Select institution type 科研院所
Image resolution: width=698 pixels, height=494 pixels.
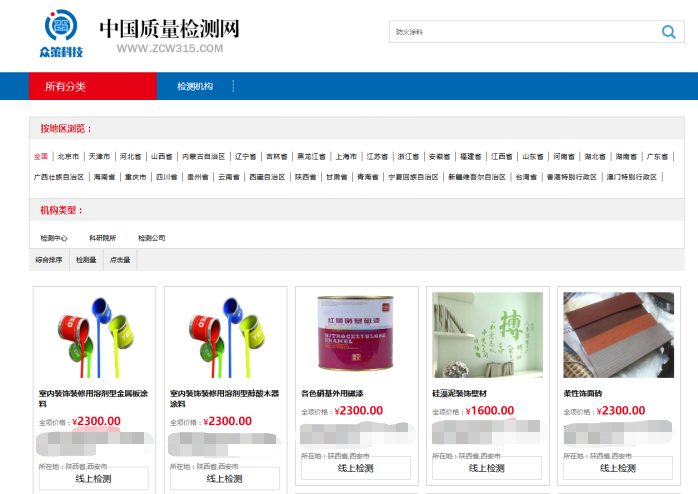103,239
